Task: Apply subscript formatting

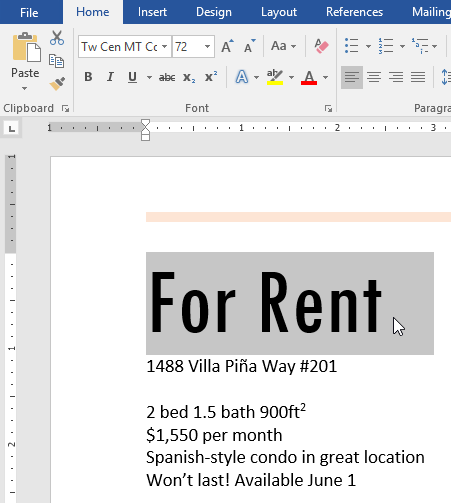Action: click(189, 77)
